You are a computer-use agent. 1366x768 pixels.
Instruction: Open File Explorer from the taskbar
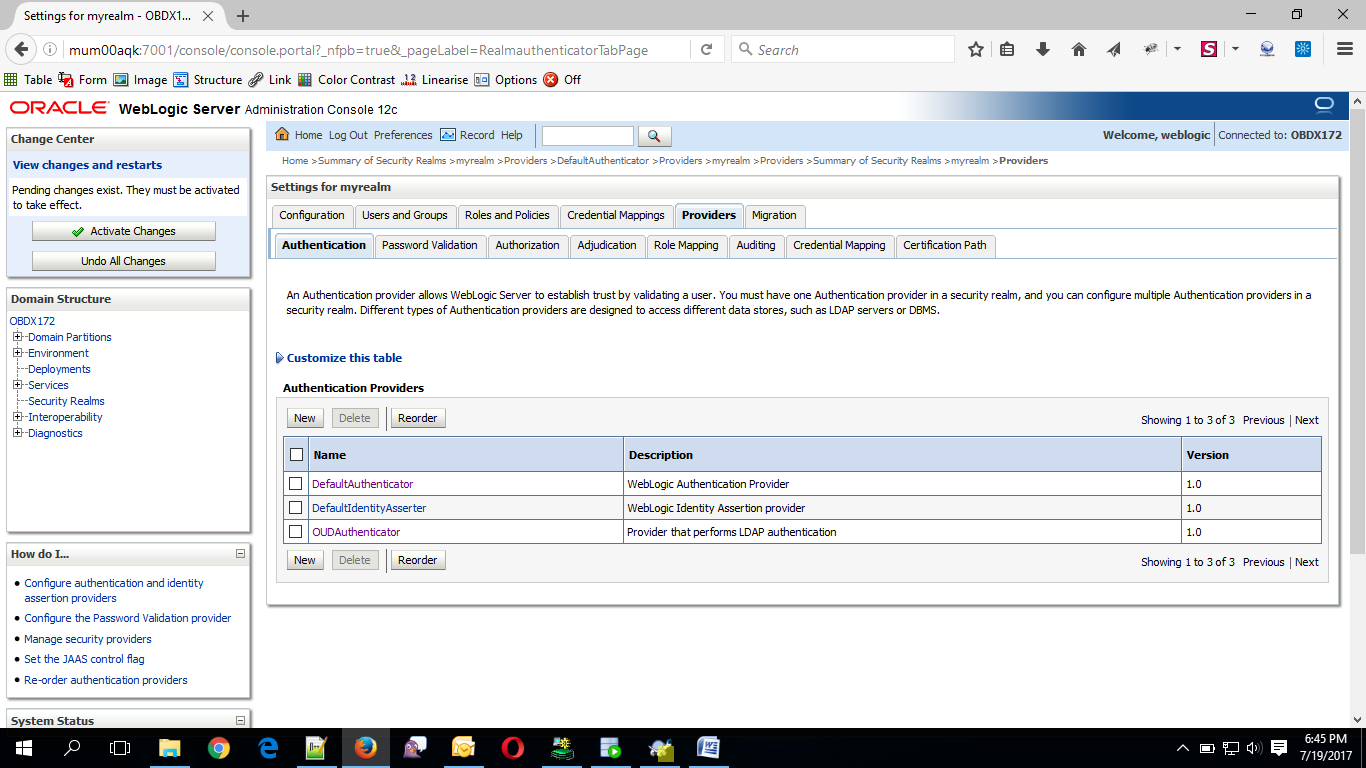(170, 747)
